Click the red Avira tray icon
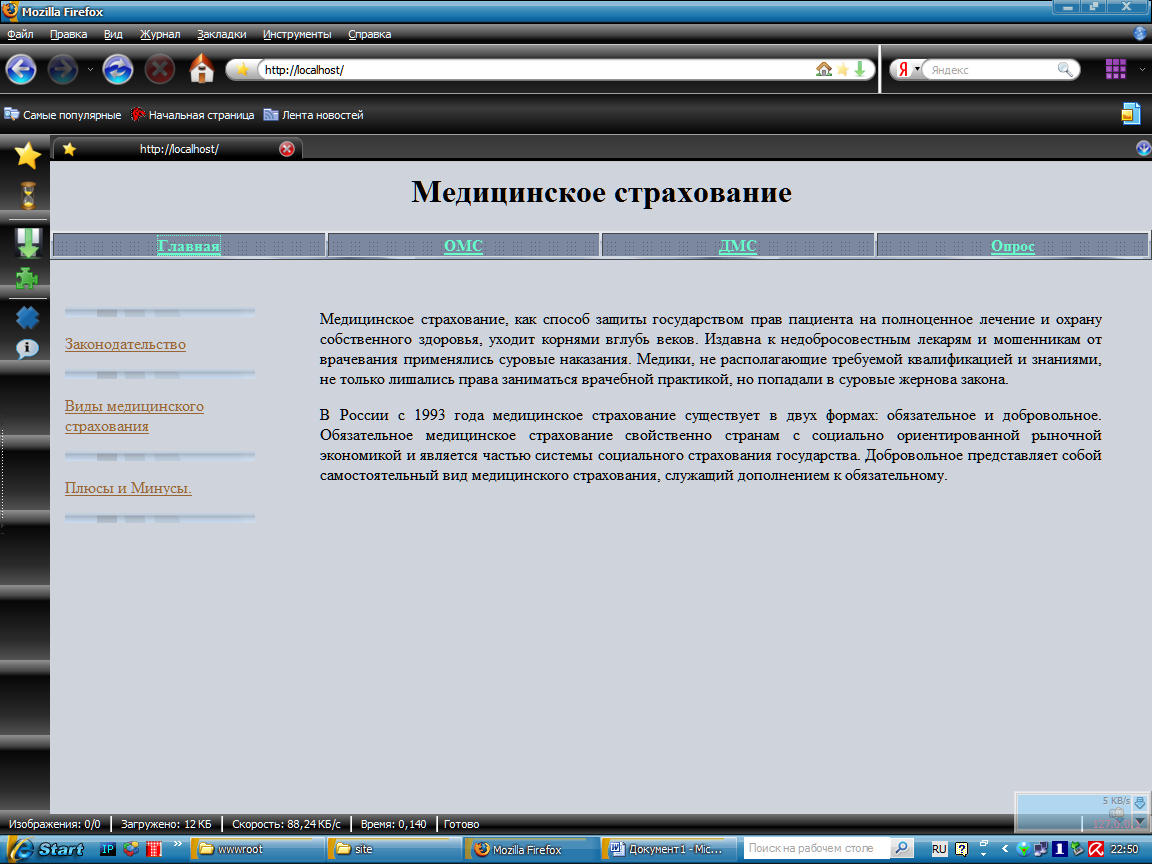The image size is (1152, 864). [1096, 849]
